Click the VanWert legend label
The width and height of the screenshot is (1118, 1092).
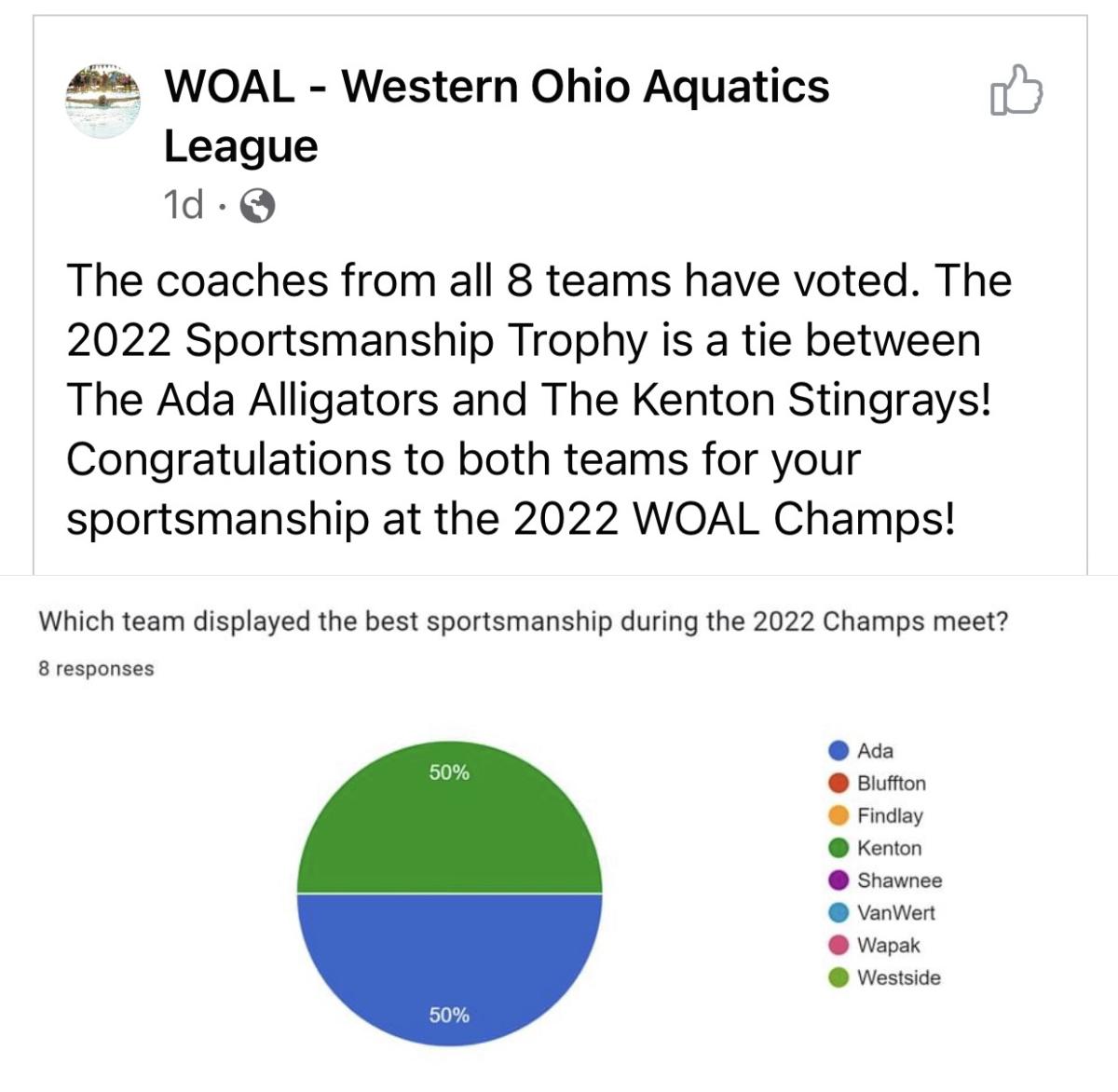895,913
